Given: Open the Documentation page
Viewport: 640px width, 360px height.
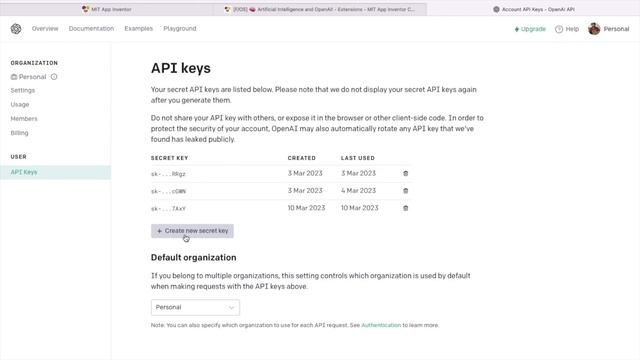Looking at the screenshot, I should pyautogui.click(x=91, y=29).
